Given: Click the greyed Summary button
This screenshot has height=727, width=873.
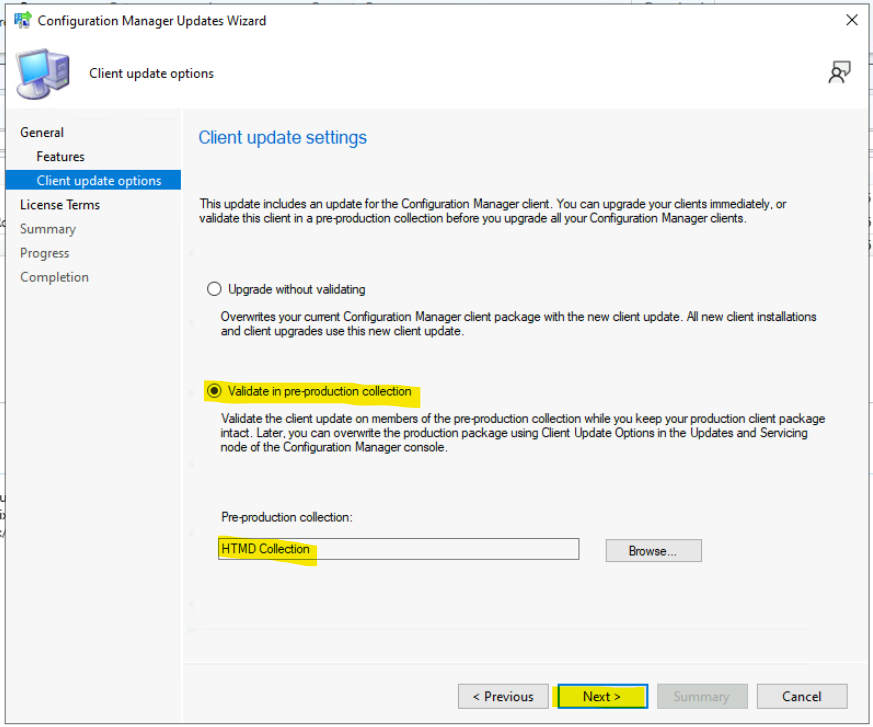Looking at the screenshot, I should click(x=702, y=696).
